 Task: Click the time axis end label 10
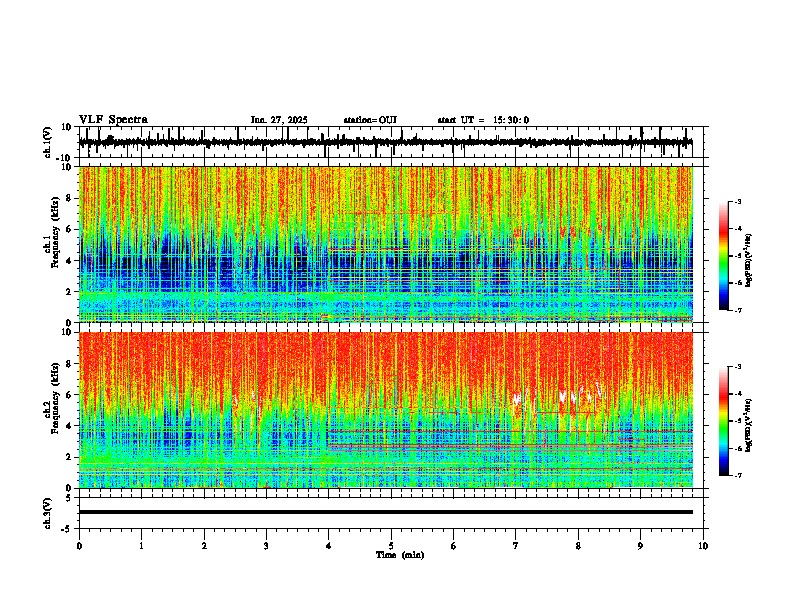(703, 546)
